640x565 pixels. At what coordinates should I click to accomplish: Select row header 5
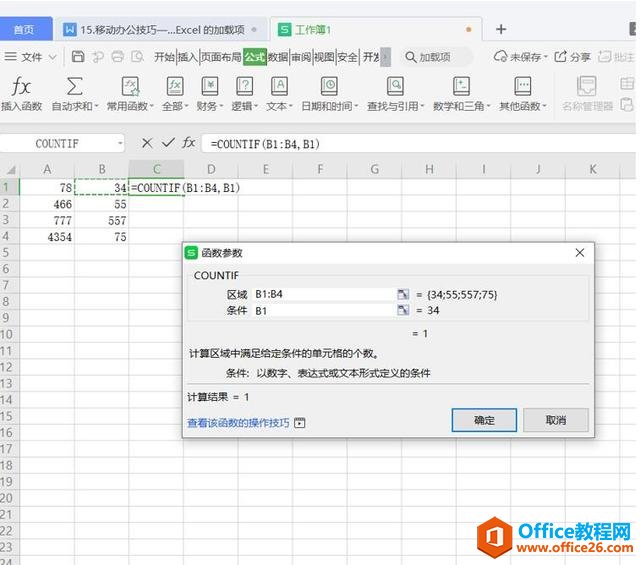pyautogui.click(x=9, y=253)
